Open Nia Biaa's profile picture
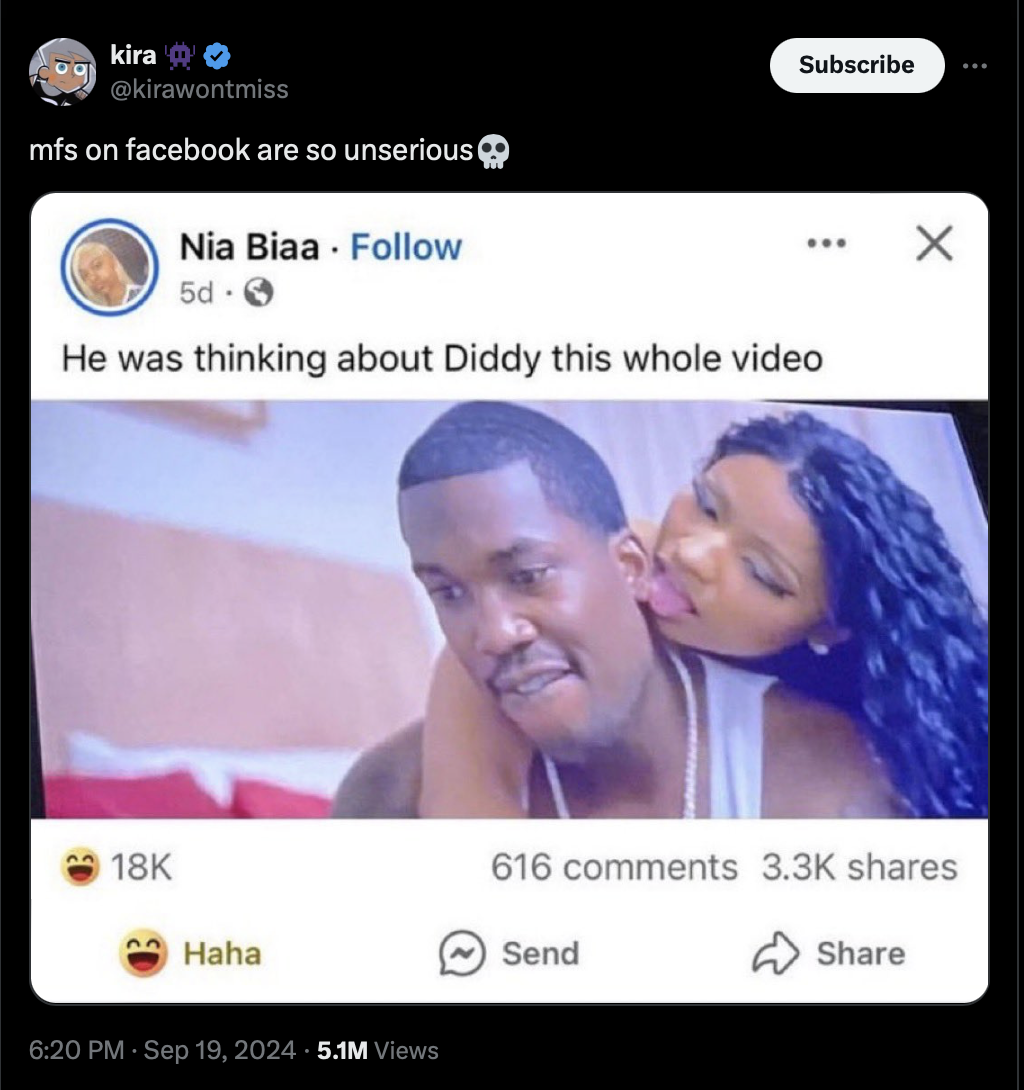This screenshot has width=1024, height=1090. click(110, 267)
